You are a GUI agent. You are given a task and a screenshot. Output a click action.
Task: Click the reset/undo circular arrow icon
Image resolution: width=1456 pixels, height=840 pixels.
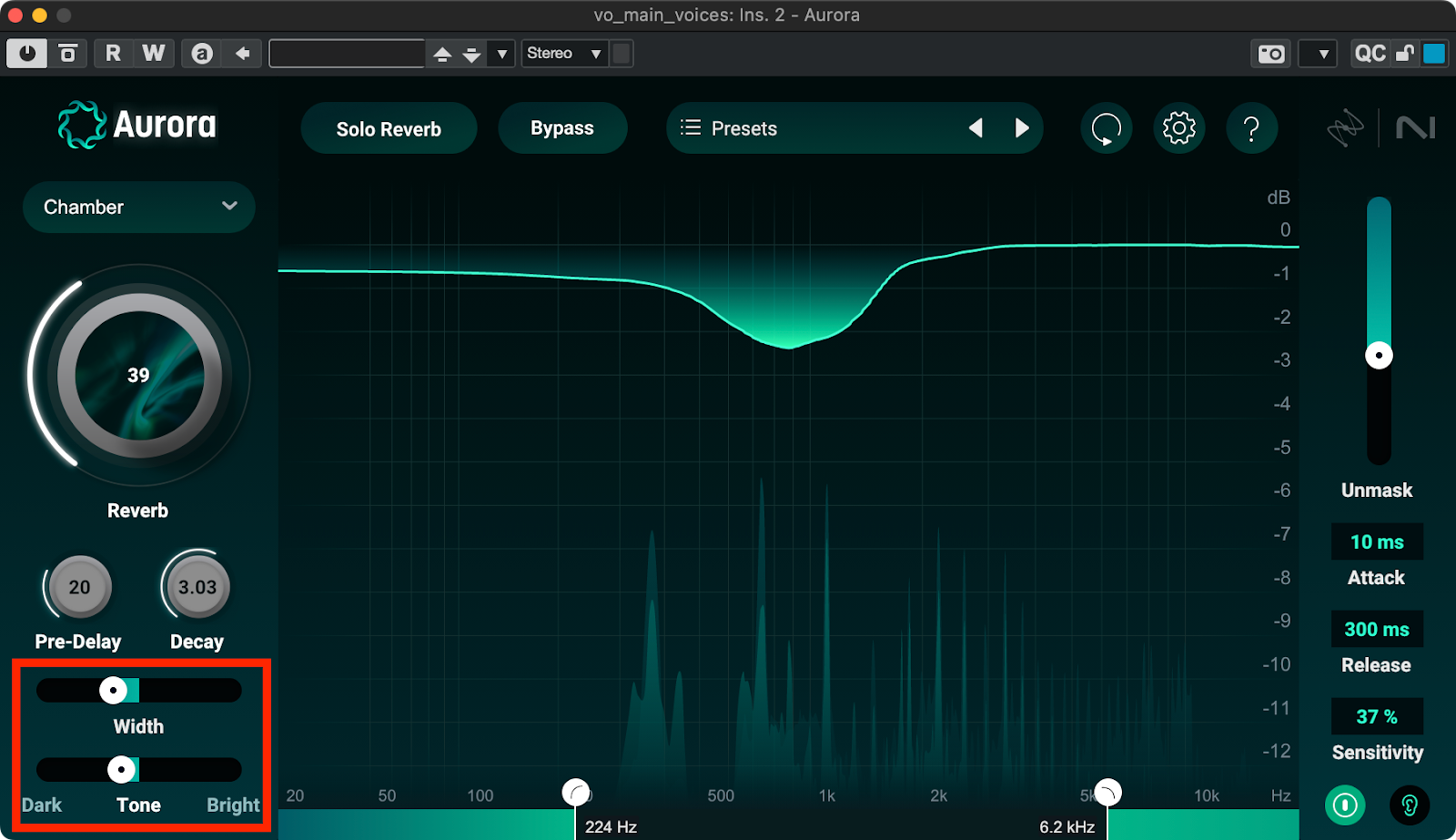1107,128
